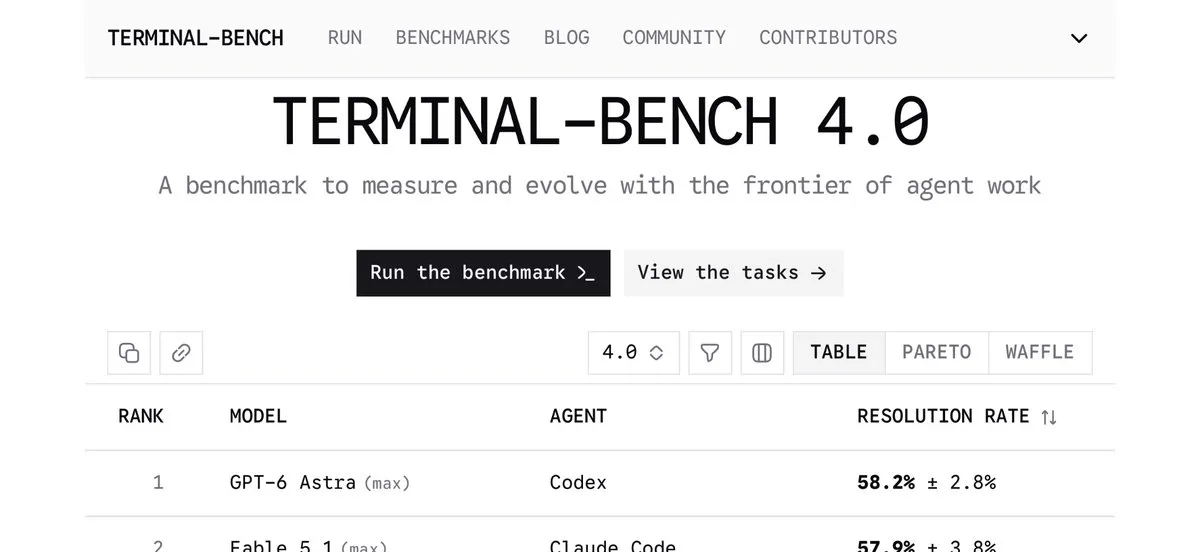Go to the BLOG page
The image size is (1200, 552).
coord(567,38)
